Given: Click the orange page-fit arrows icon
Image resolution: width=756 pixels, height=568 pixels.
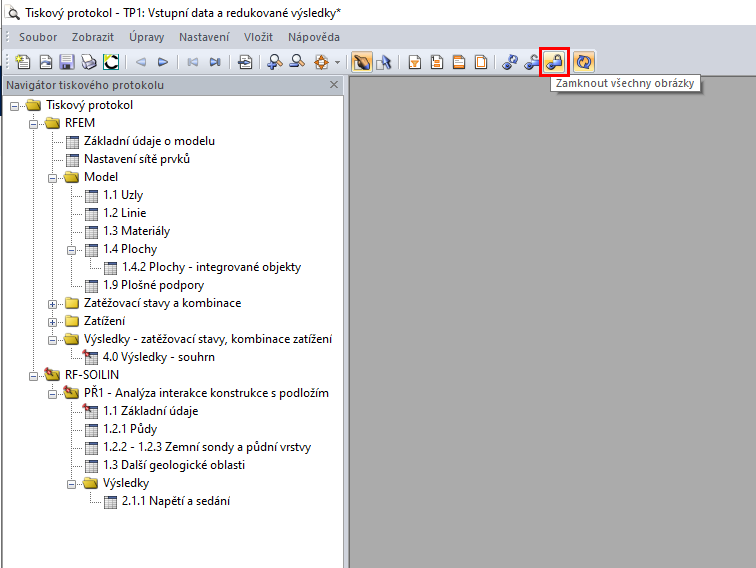Looking at the screenshot, I should click(321, 62).
